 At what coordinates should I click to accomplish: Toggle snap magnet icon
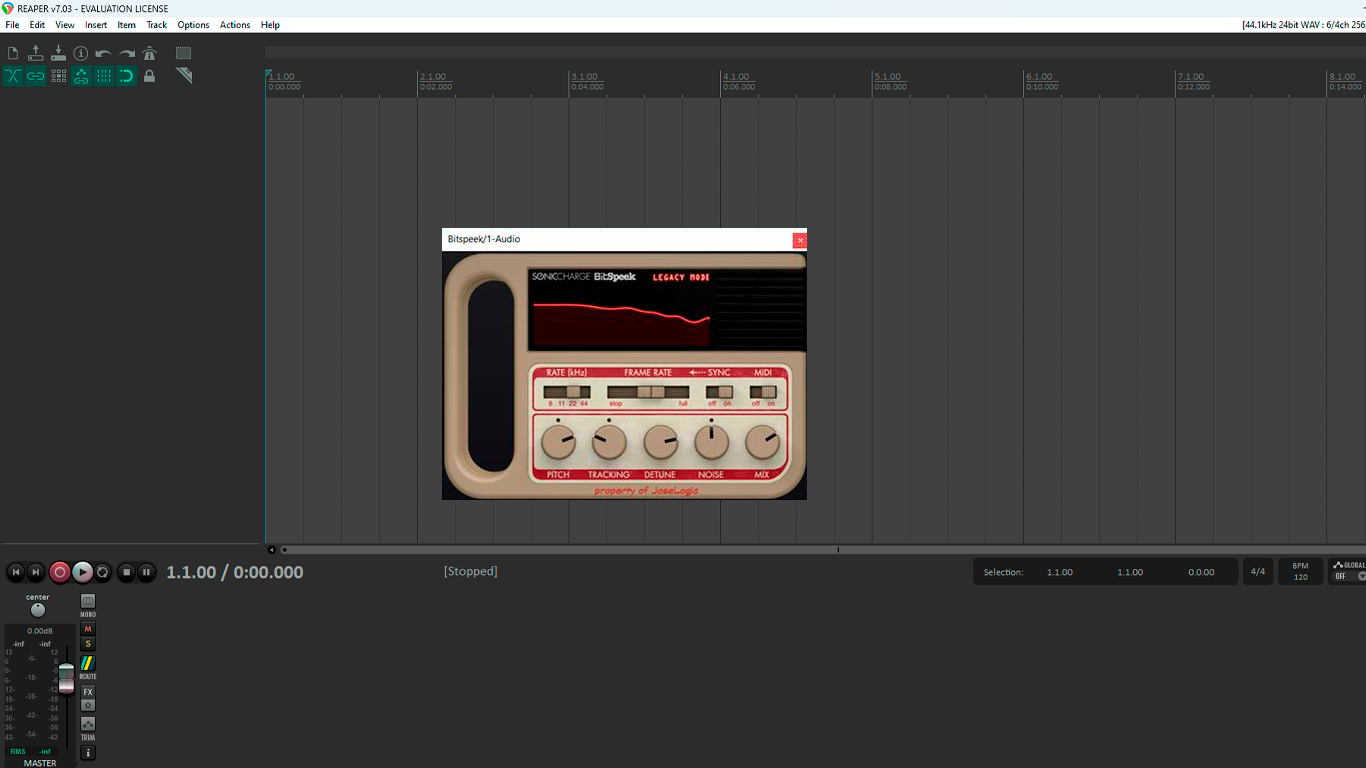coord(126,76)
